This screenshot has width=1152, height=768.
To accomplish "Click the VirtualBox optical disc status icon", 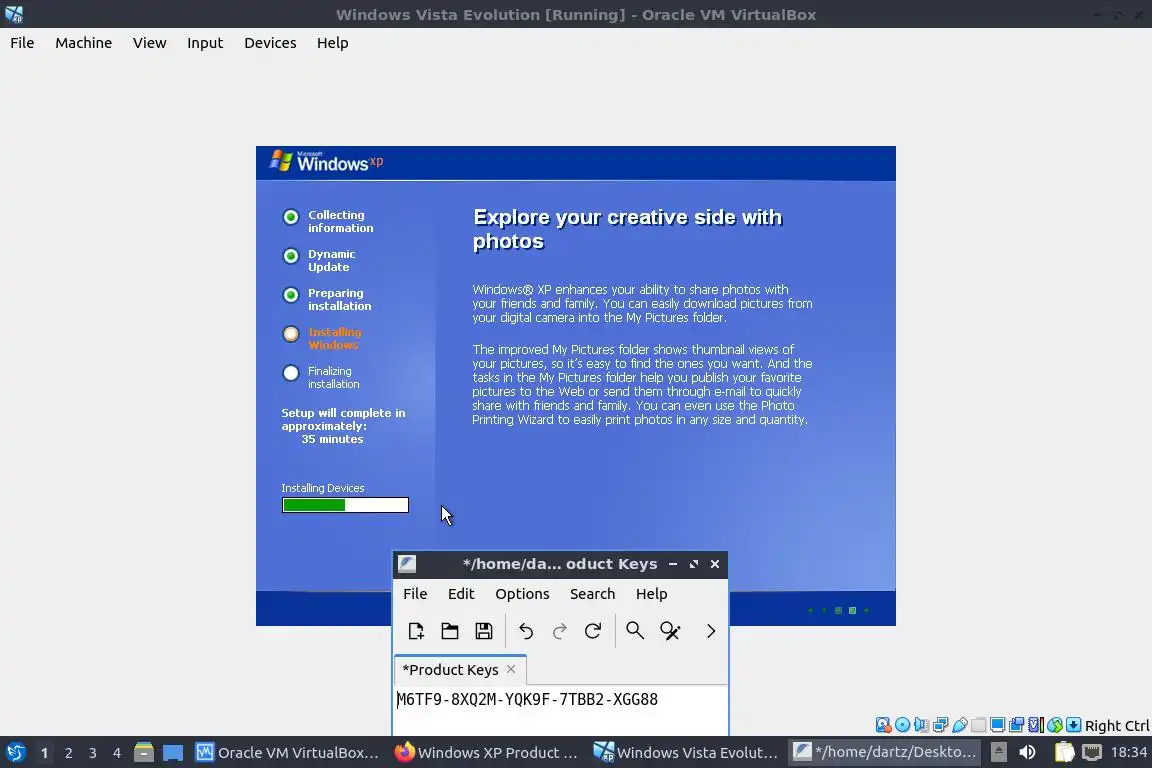I will [x=902, y=725].
